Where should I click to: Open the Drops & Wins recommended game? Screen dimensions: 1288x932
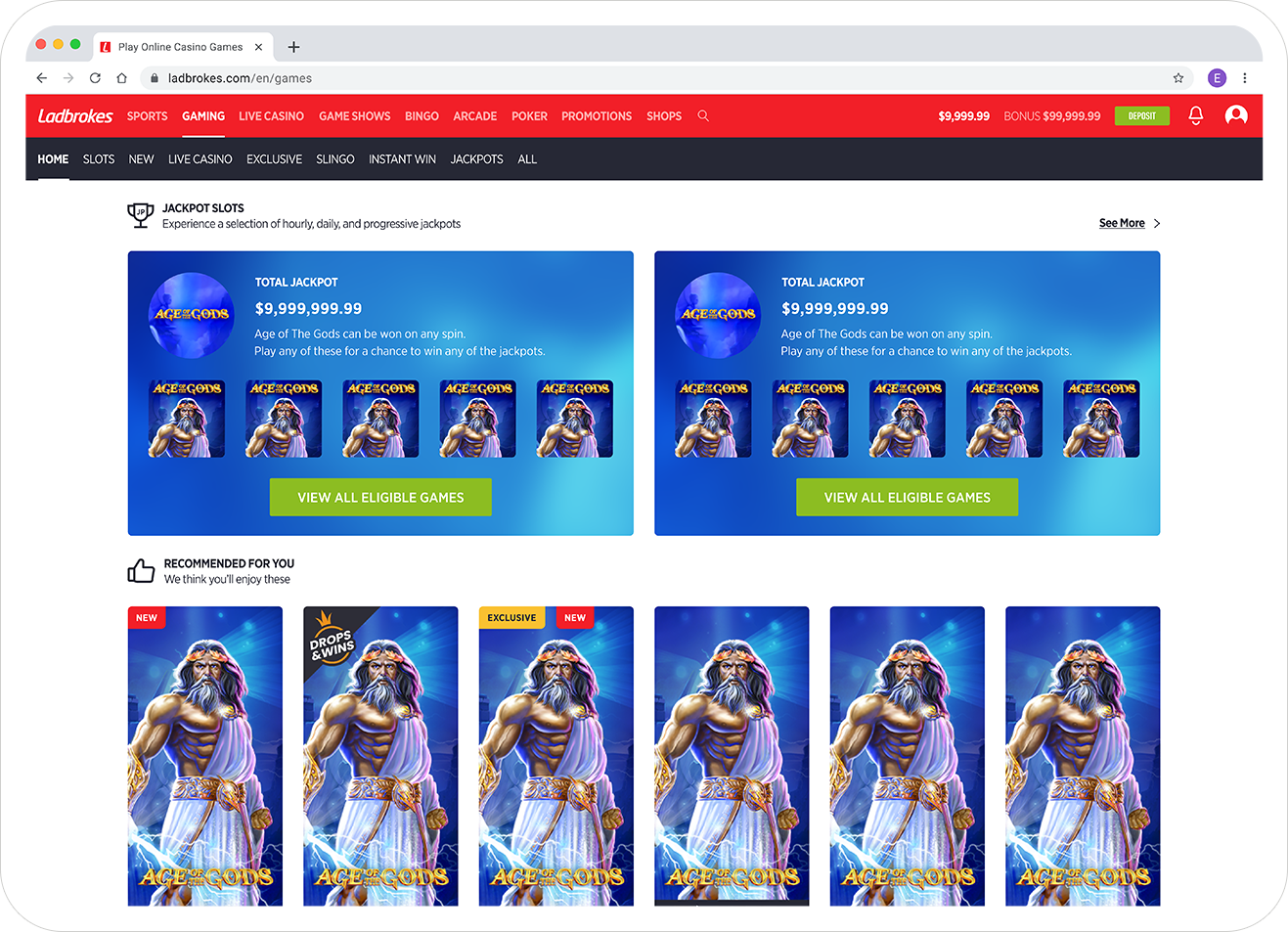click(x=380, y=756)
